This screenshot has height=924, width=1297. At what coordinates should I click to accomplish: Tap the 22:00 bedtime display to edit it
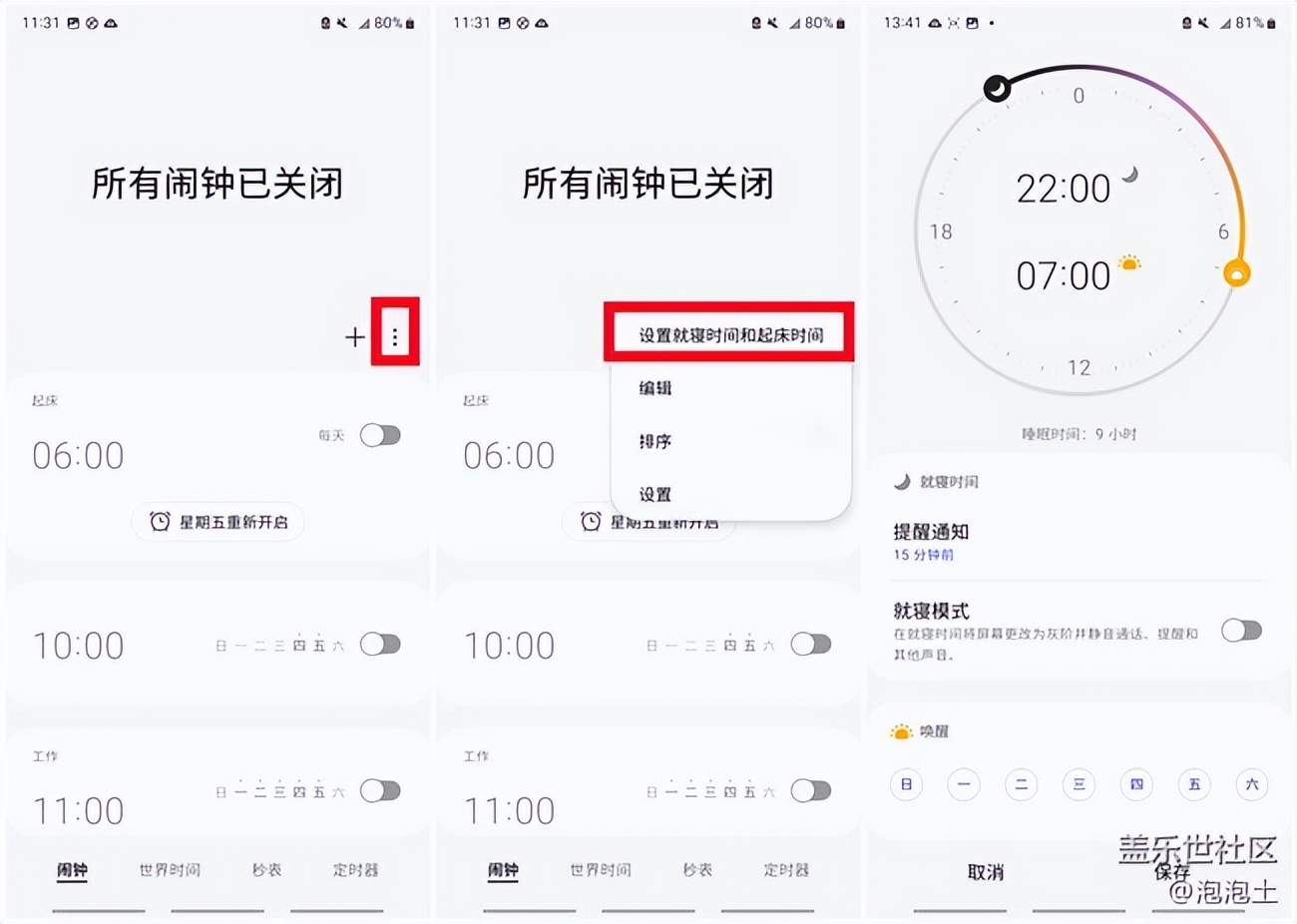[1063, 188]
